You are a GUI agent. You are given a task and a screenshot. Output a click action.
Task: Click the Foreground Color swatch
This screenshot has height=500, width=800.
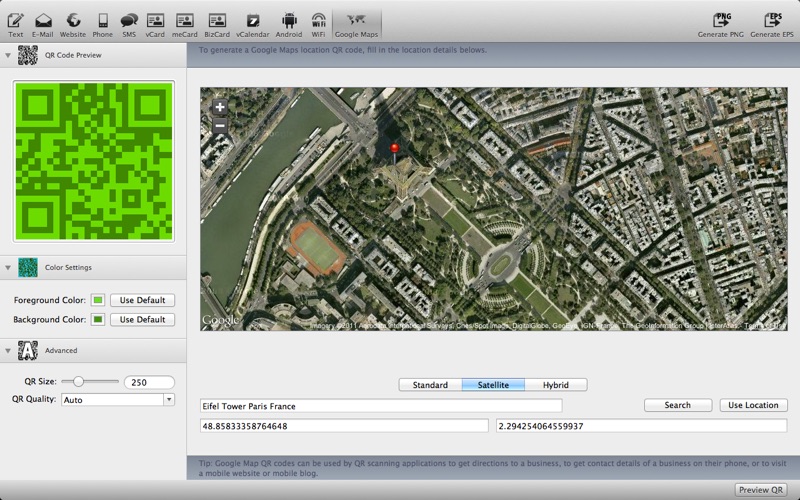coord(98,300)
